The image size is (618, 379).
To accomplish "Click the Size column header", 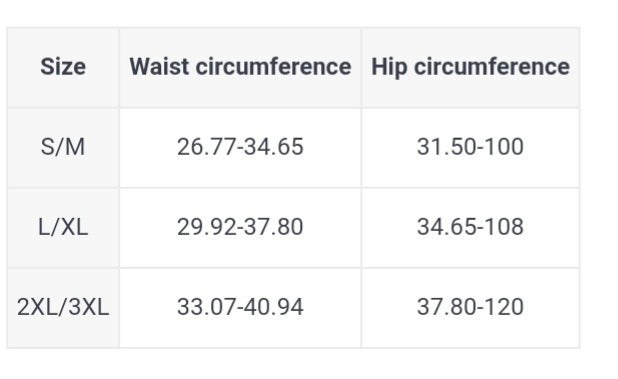I will click(63, 67).
